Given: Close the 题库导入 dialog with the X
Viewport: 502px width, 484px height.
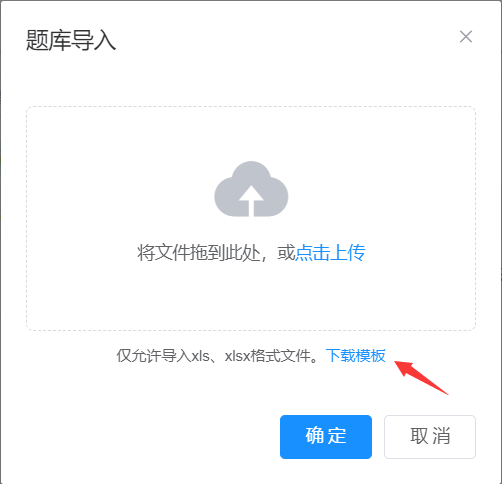Looking at the screenshot, I should (466, 37).
